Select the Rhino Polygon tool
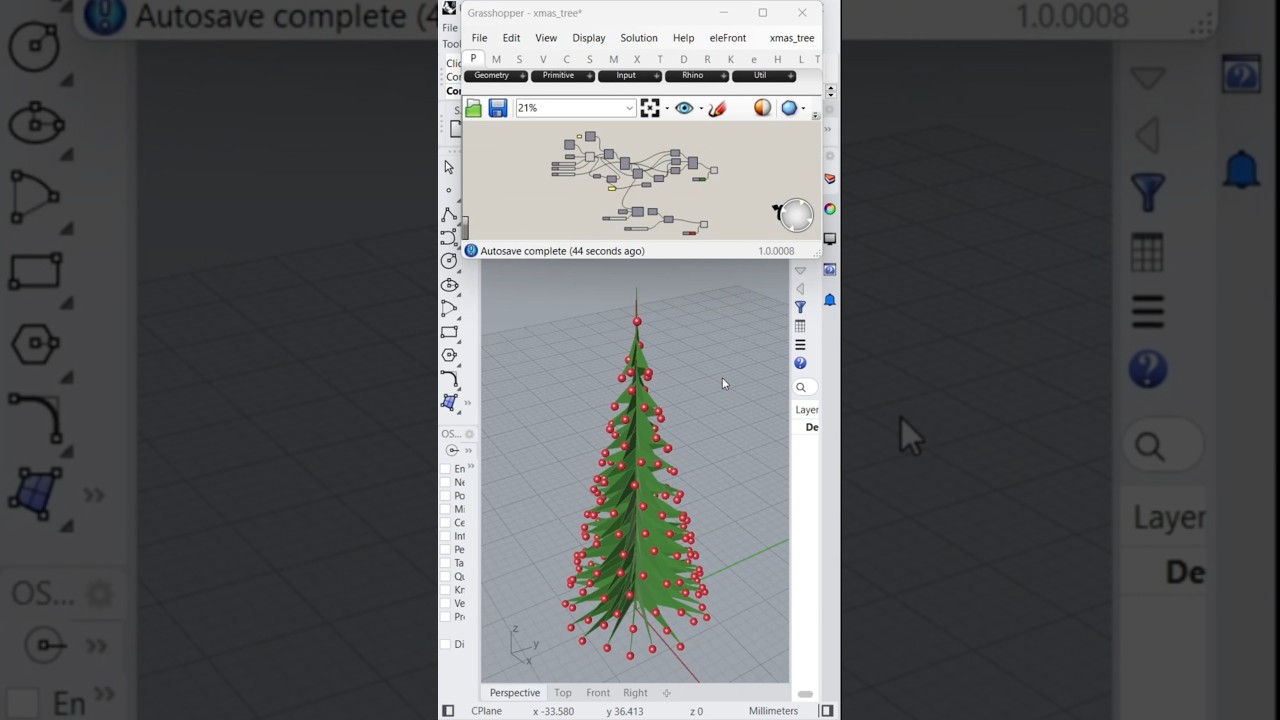This screenshot has height=720, width=1280. 449,355
